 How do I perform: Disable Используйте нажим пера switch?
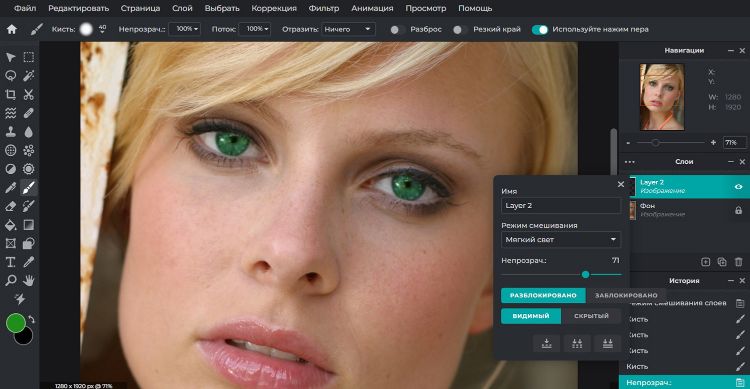tap(540, 30)
